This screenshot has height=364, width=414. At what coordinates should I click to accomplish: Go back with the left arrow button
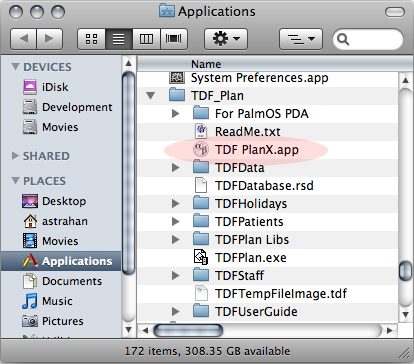tap(23, 39)
